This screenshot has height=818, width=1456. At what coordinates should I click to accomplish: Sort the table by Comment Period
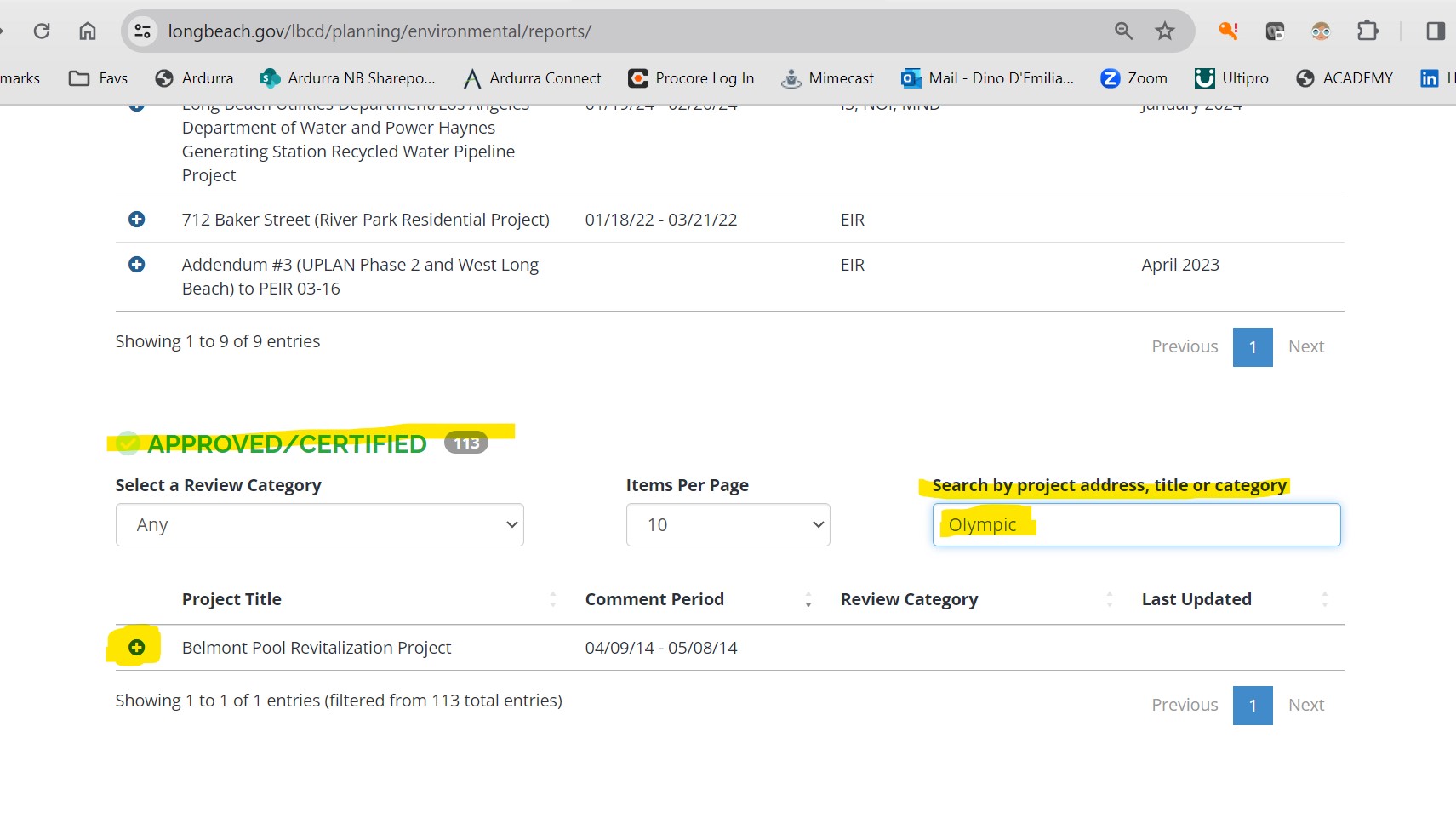pyautogui.click(x=654, y=599)
